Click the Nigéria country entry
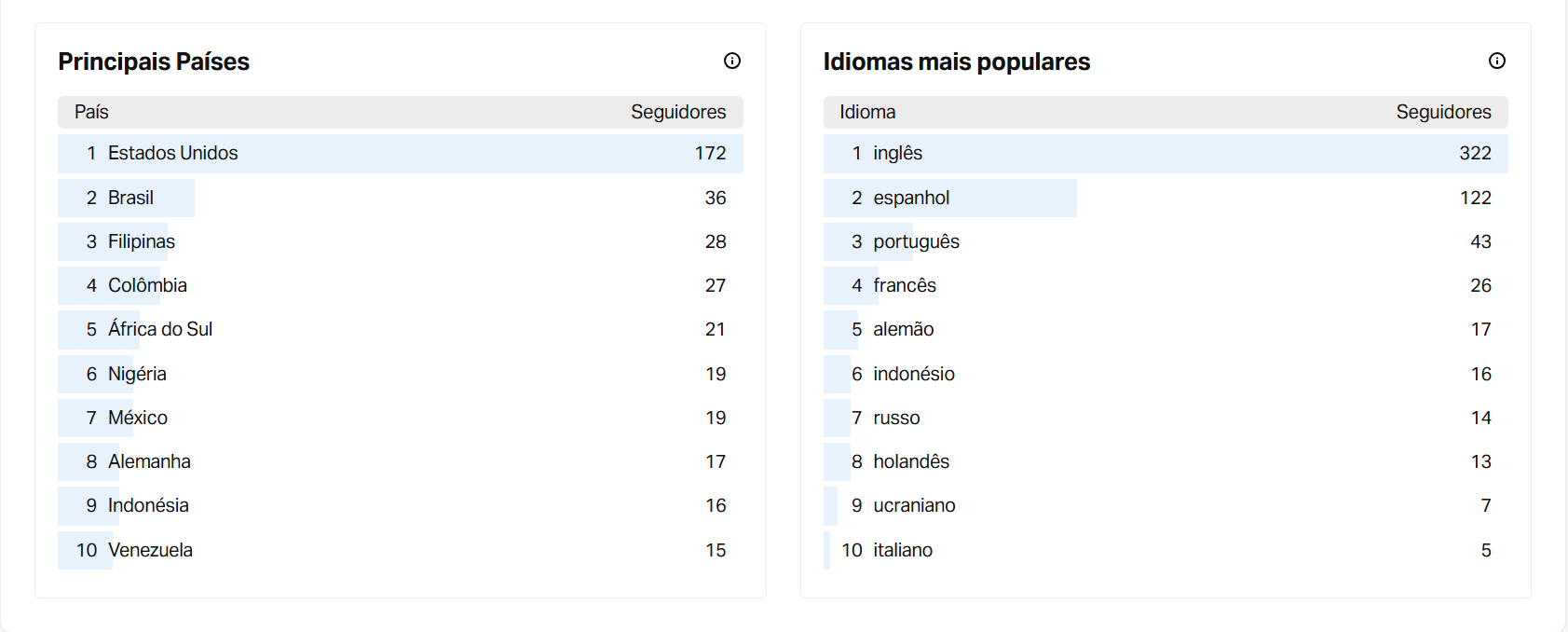This screenshot has width=1568, height=632. coord(401,374)
